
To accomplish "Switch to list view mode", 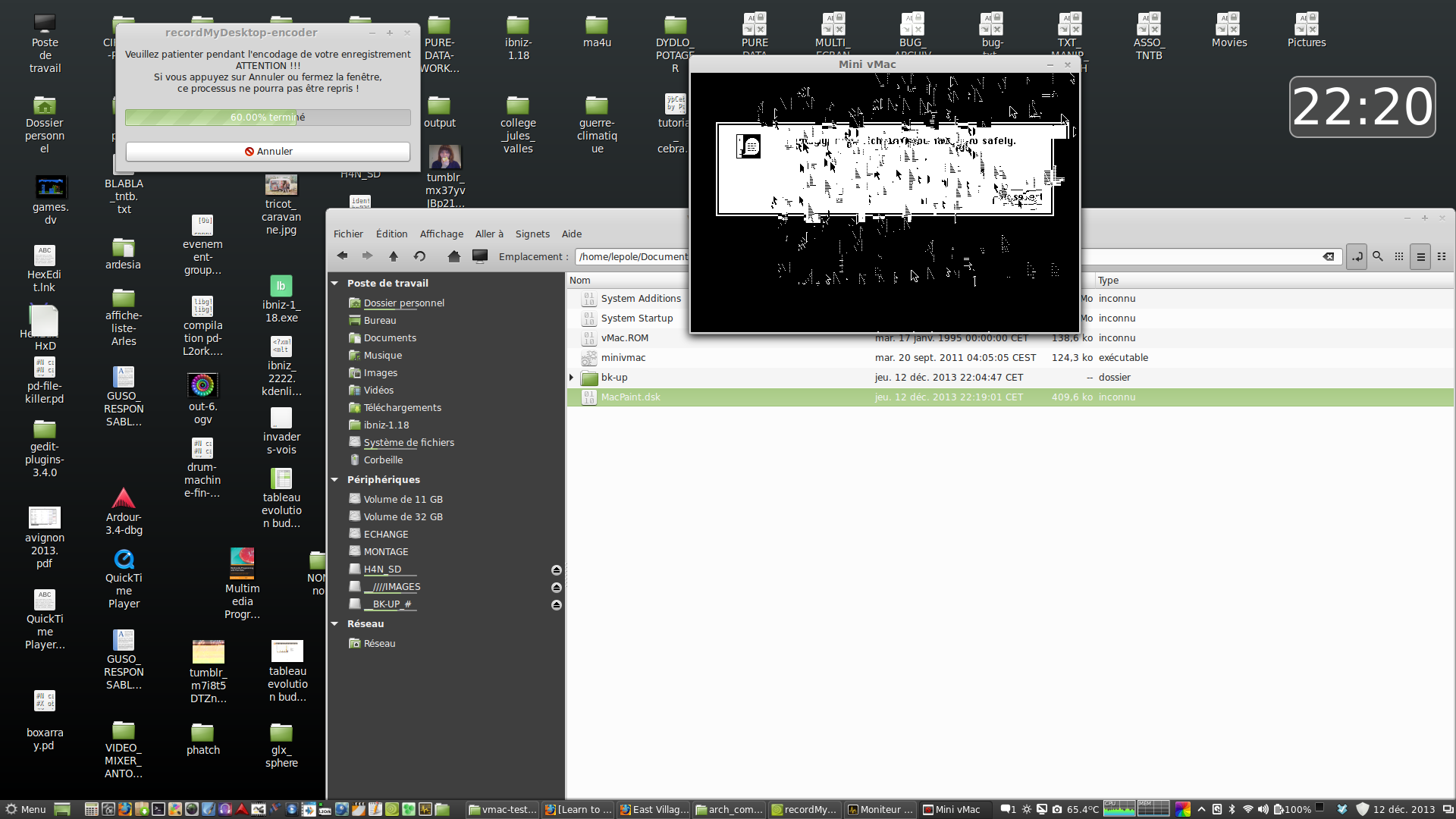I will click(x=1421, y=256).
